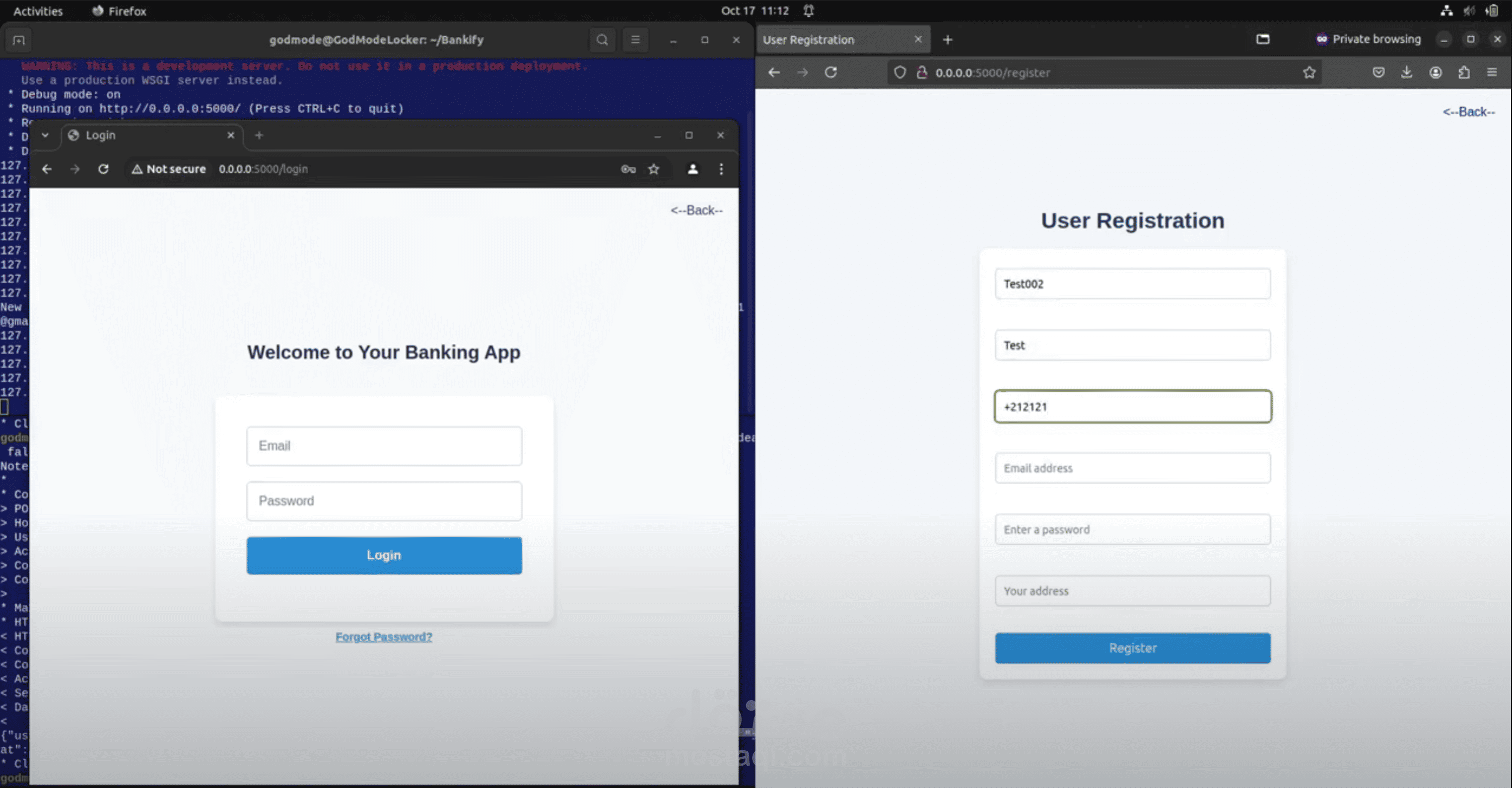The height and width of the screenshot is (788, 1512).
Task: Reload the register page in Firefox
Action: [830, 72]
